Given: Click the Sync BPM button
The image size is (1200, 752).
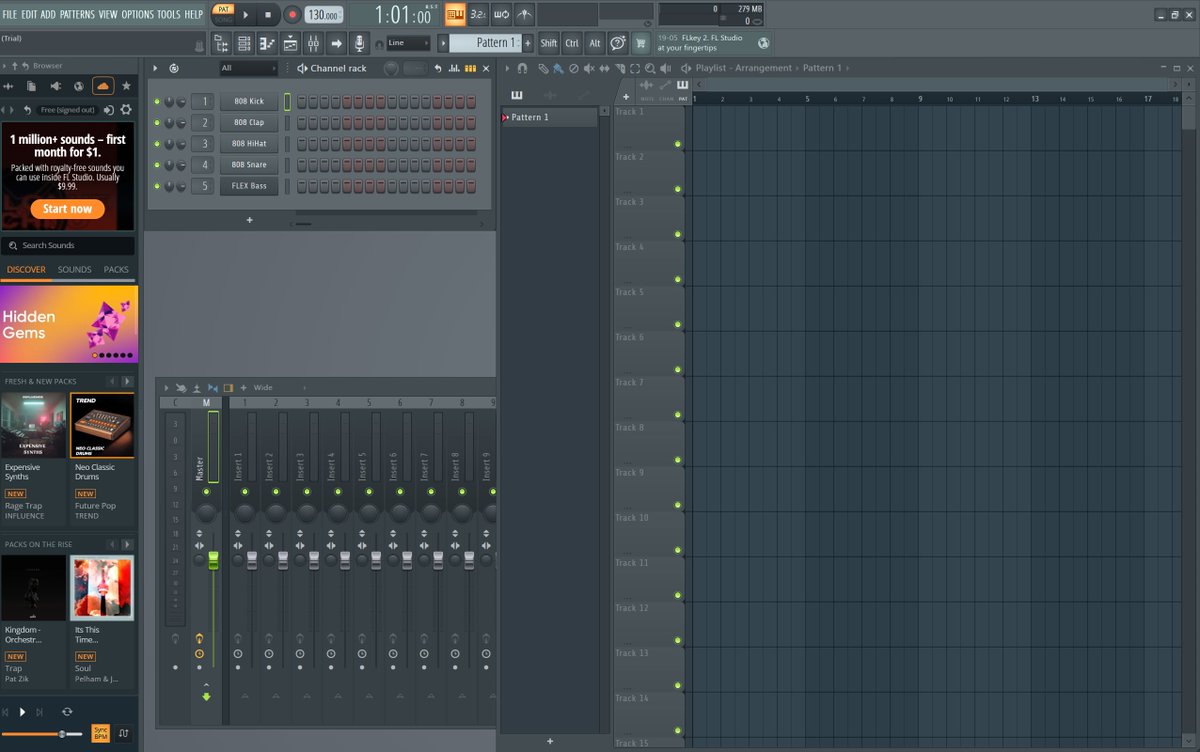Looking at the screenshot, I should (x=100, y=734).
